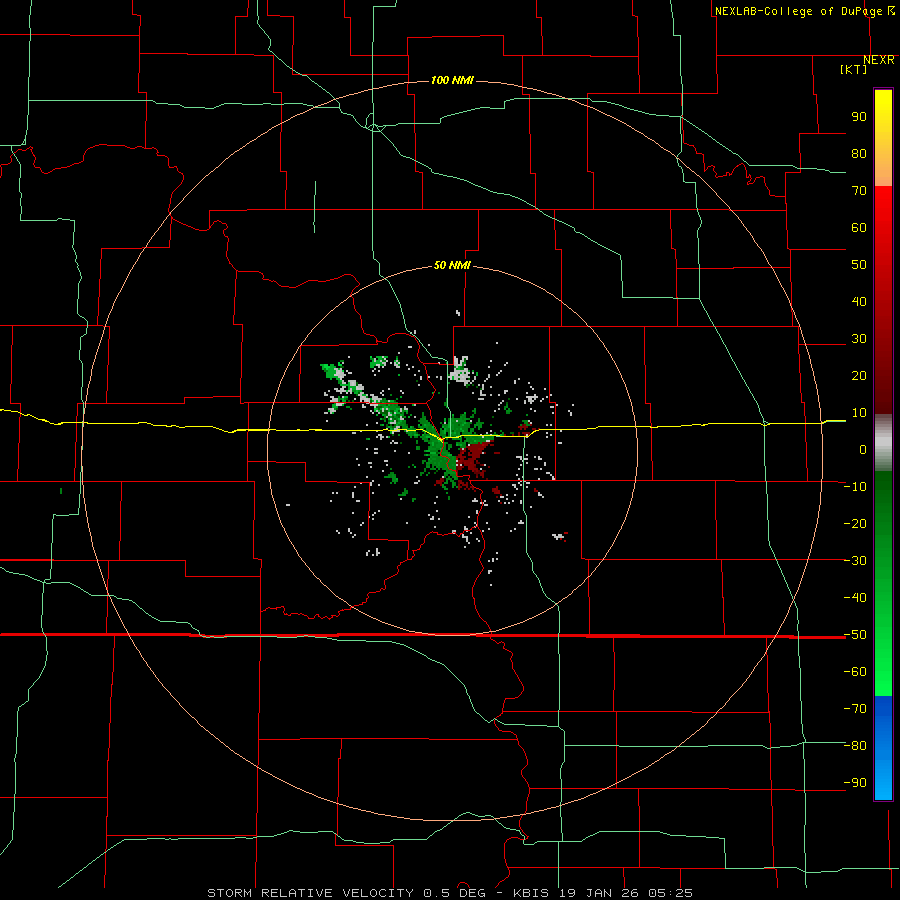Click the 30 value on the velocity scale
The width and height of the screenshot is (900, 900).
(859, 339)
